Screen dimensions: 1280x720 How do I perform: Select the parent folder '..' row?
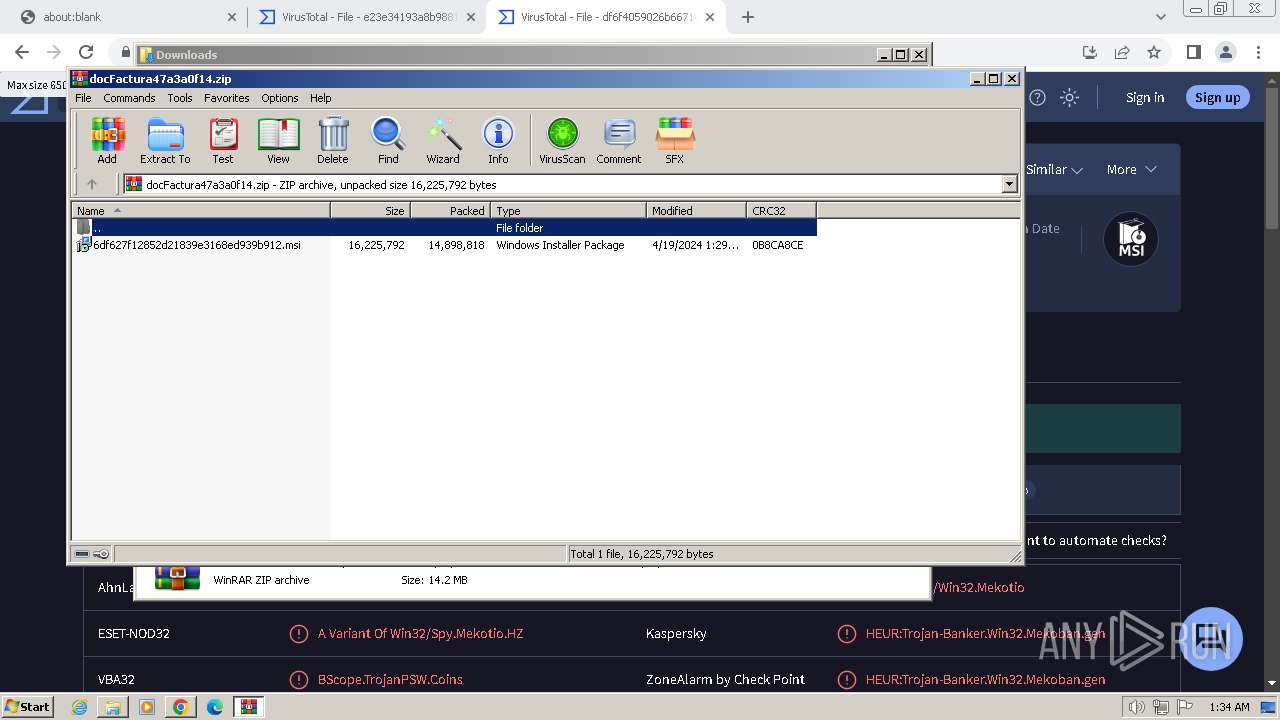[445, 228]
